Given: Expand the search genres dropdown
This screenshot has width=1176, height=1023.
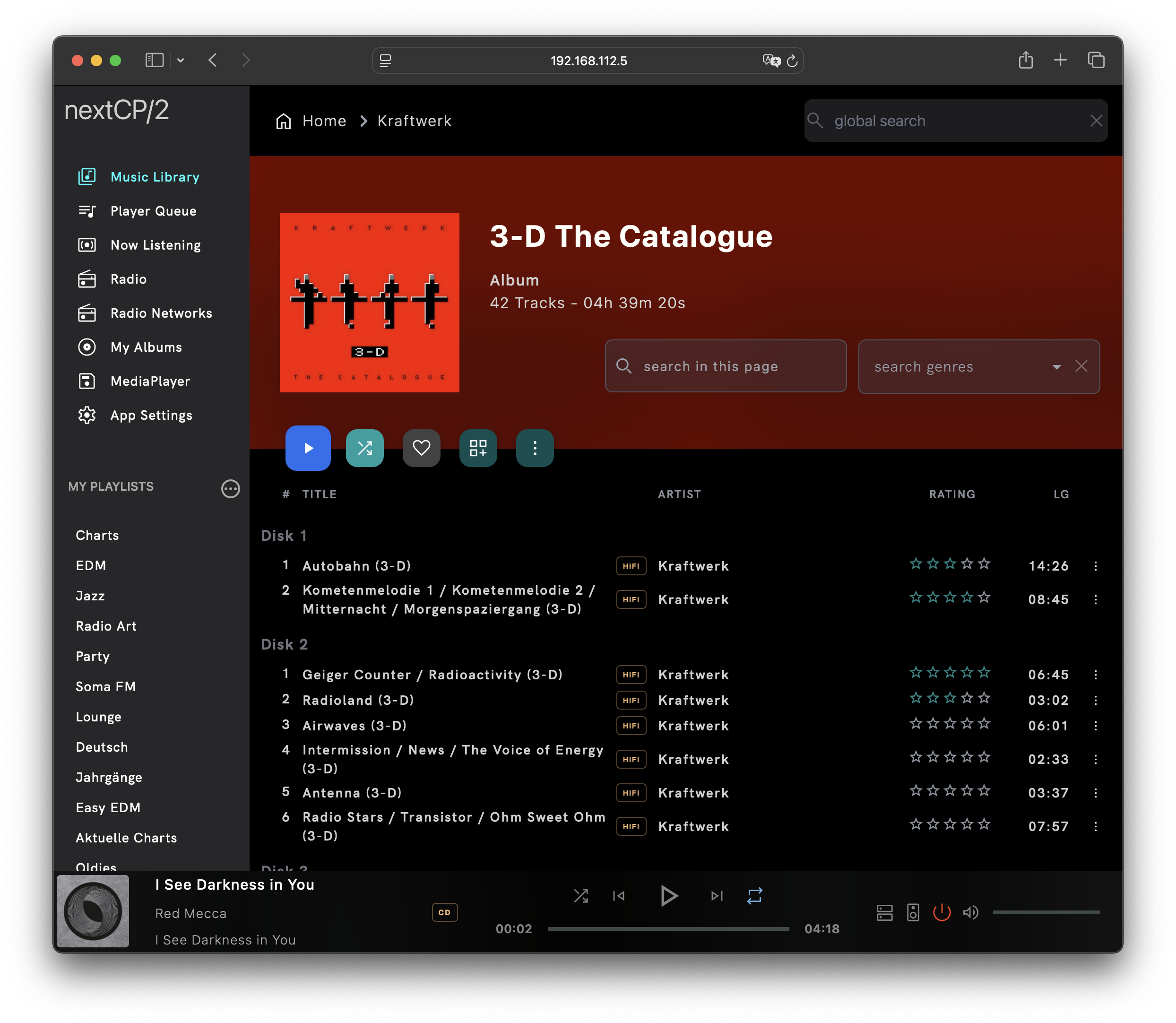Looking at the screenshot, I should pos(1057,366).
